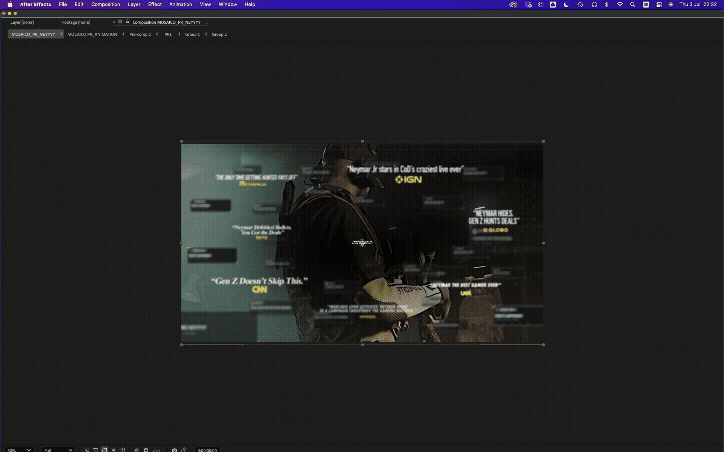Click the top-left layer transform handle
The width and height of the screenshot is (724, 452).
181,141
